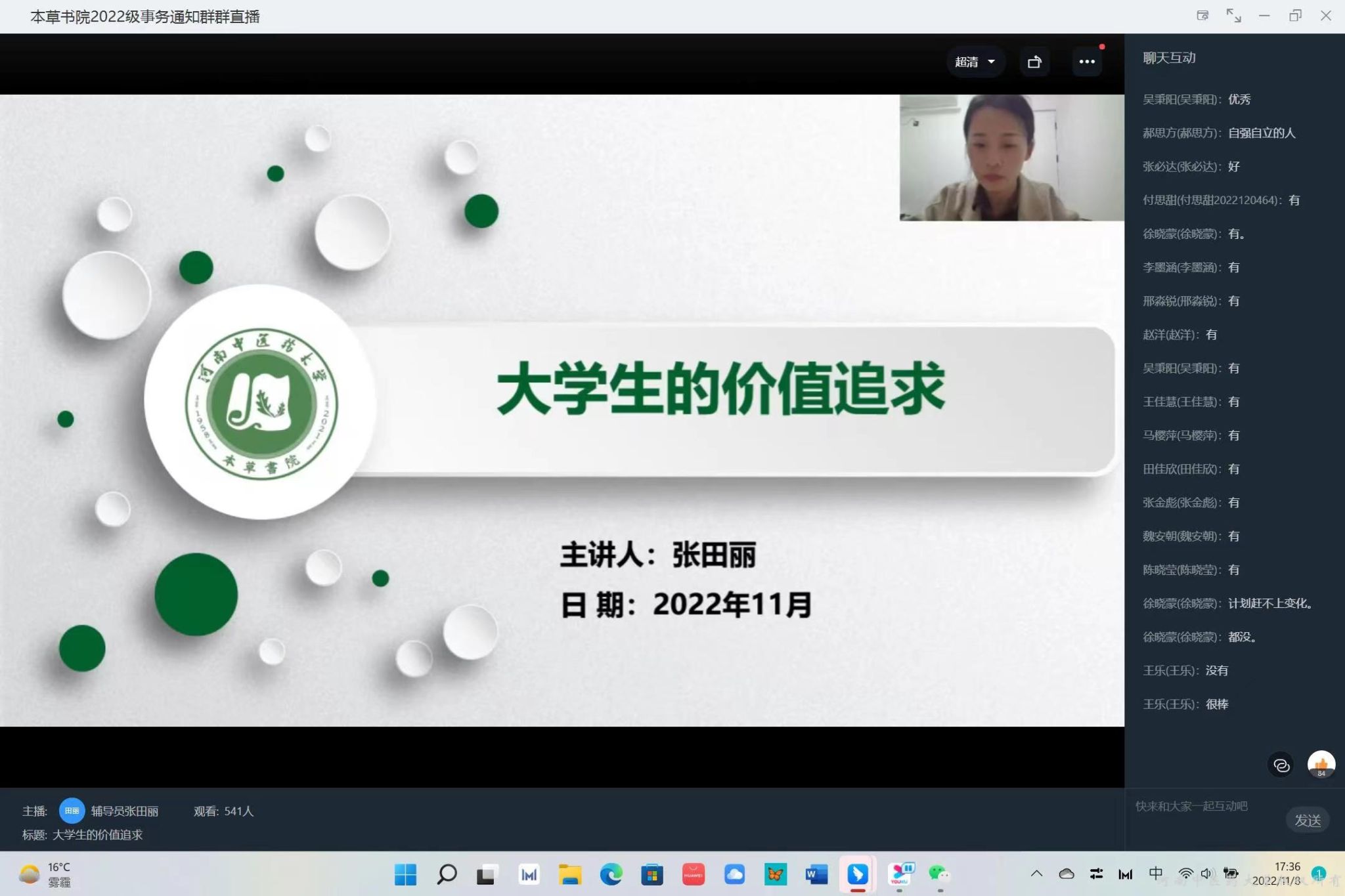
Task: Click the presenter webcam thumbnail
Action: click(1011, 158)
